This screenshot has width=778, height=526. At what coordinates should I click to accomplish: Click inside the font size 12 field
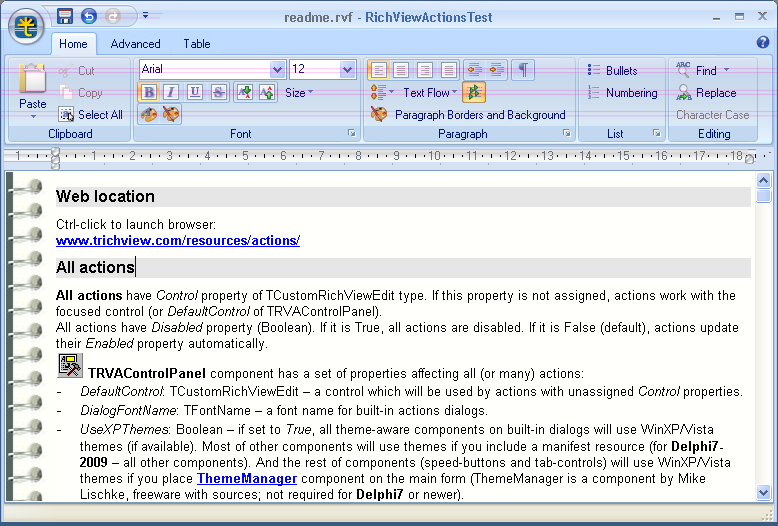tap(316, 69)
